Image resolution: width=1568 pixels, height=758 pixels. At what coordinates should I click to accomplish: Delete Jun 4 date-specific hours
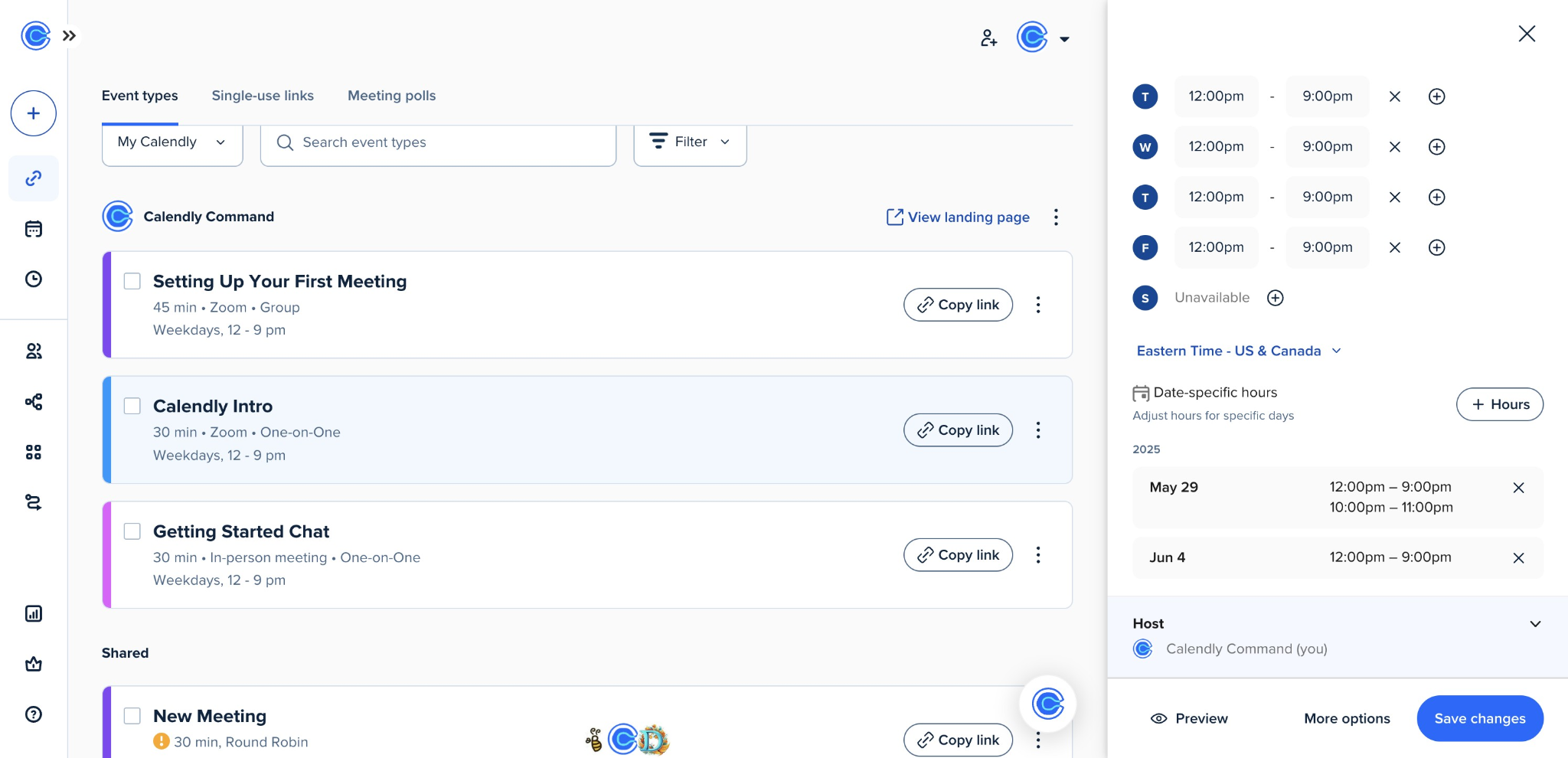(1519, 558)
